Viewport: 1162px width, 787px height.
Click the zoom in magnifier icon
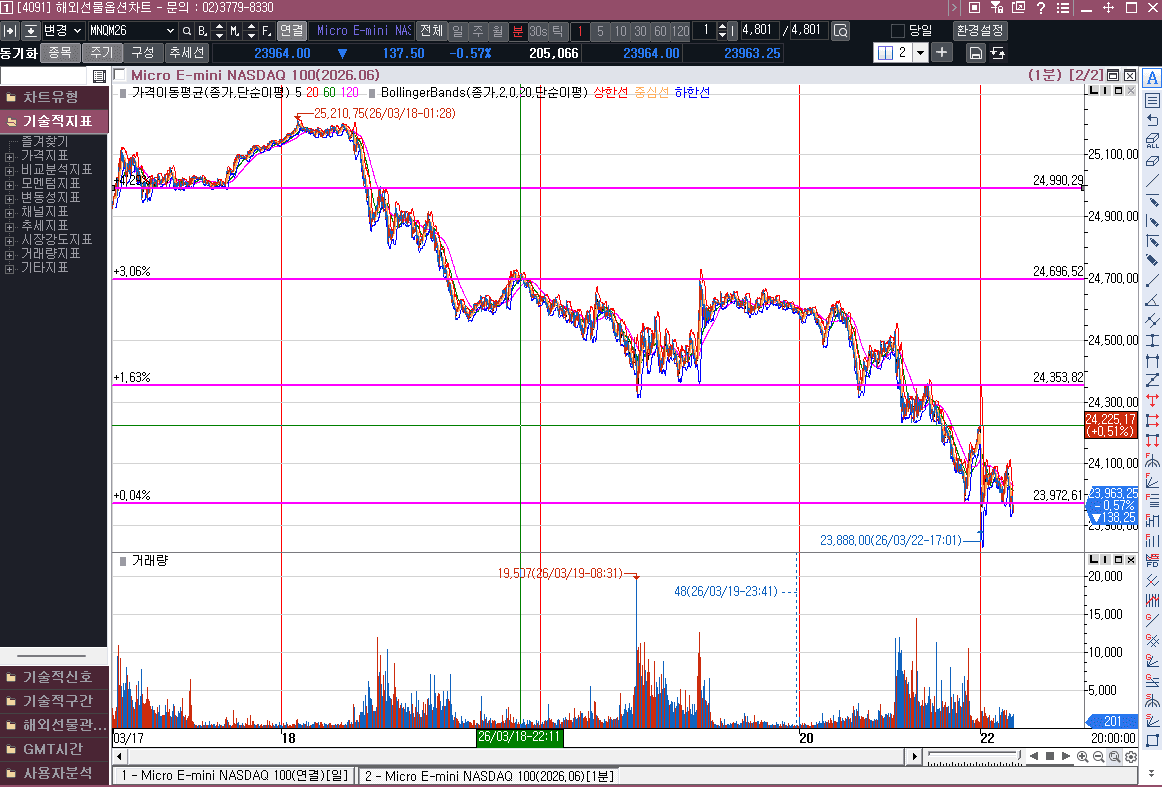click(x=1083, y=757)
